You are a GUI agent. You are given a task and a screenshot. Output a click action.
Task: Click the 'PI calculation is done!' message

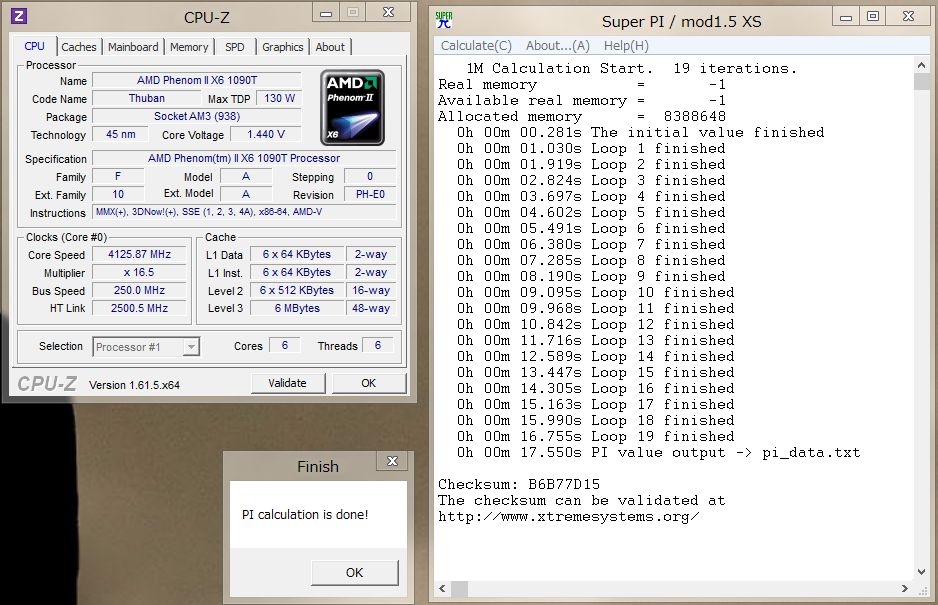(305, 515)
